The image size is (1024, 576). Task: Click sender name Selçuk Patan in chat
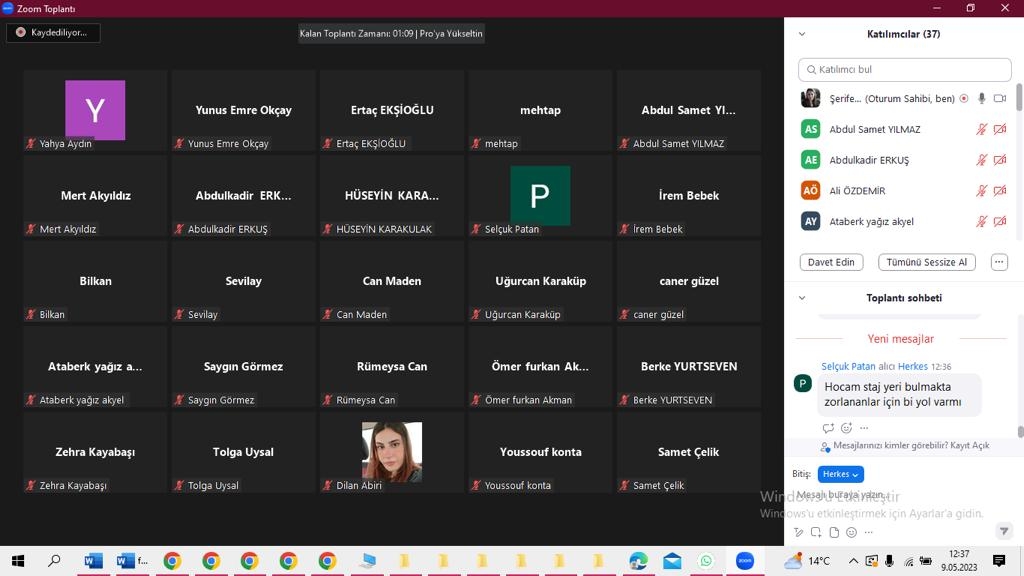pos(848,366)
